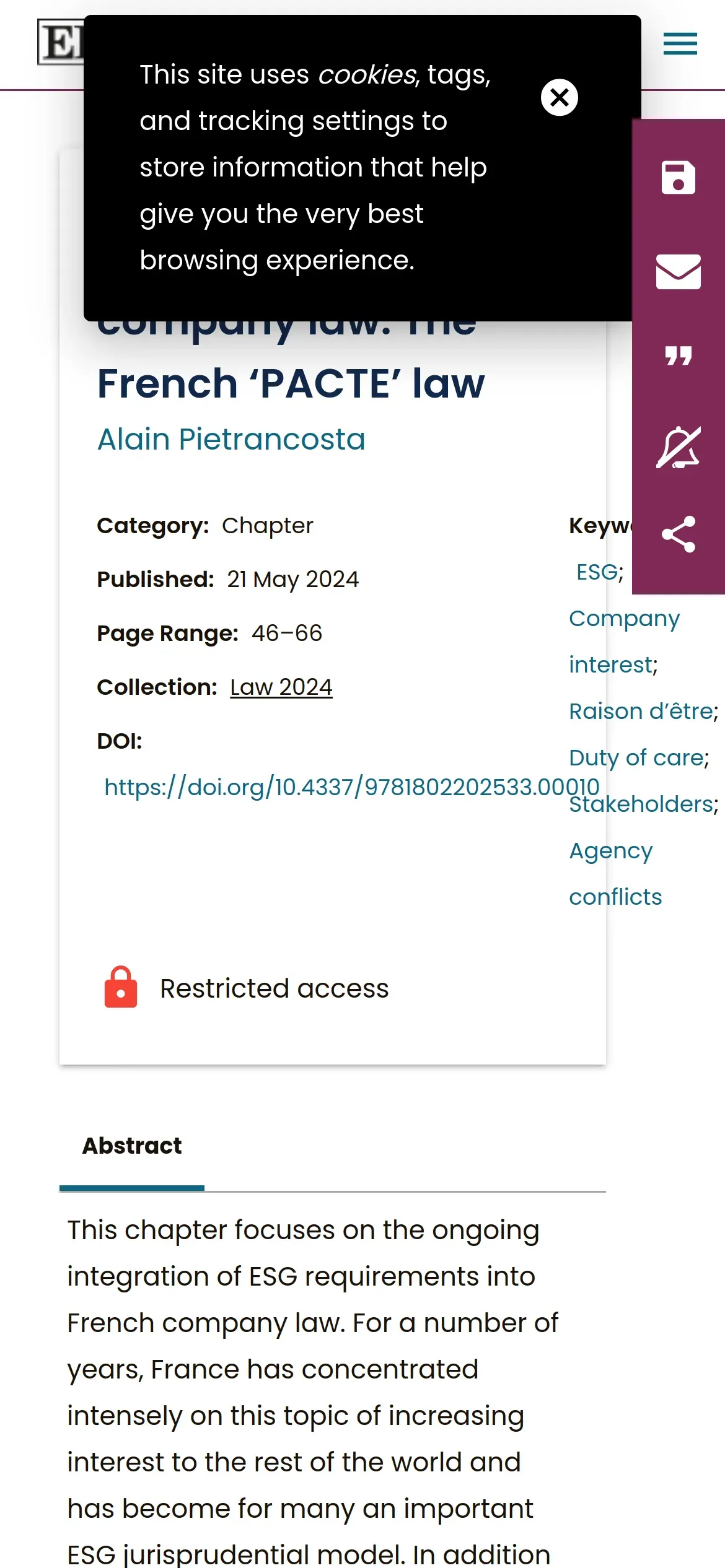Select the Abstract tab
The image size is (725, 1568).
click(x=132, y=1146)
